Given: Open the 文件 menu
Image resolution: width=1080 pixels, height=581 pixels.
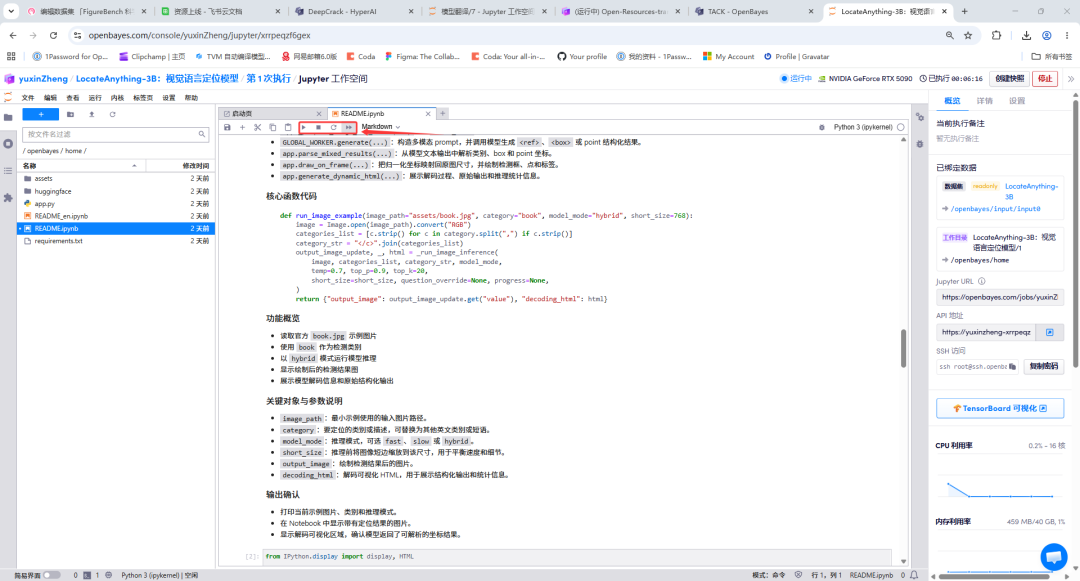Looking at the screenshot, I should (28, 98).
